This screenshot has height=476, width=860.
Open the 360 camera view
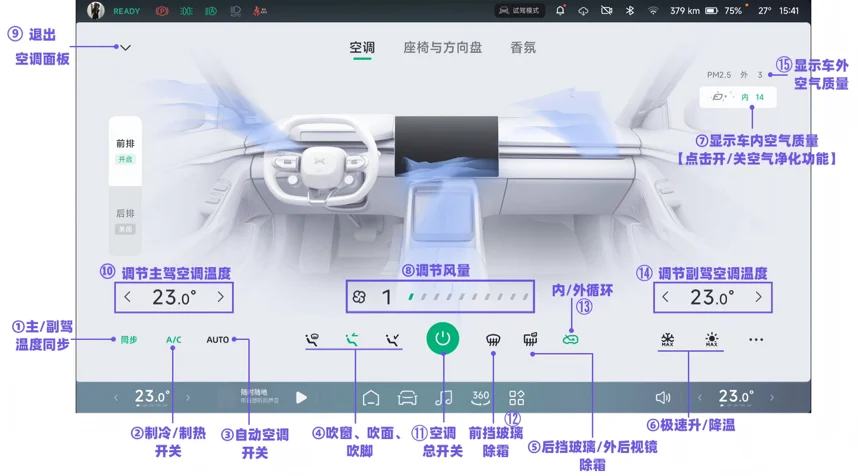pyautogui.click(x=480, y=397)
